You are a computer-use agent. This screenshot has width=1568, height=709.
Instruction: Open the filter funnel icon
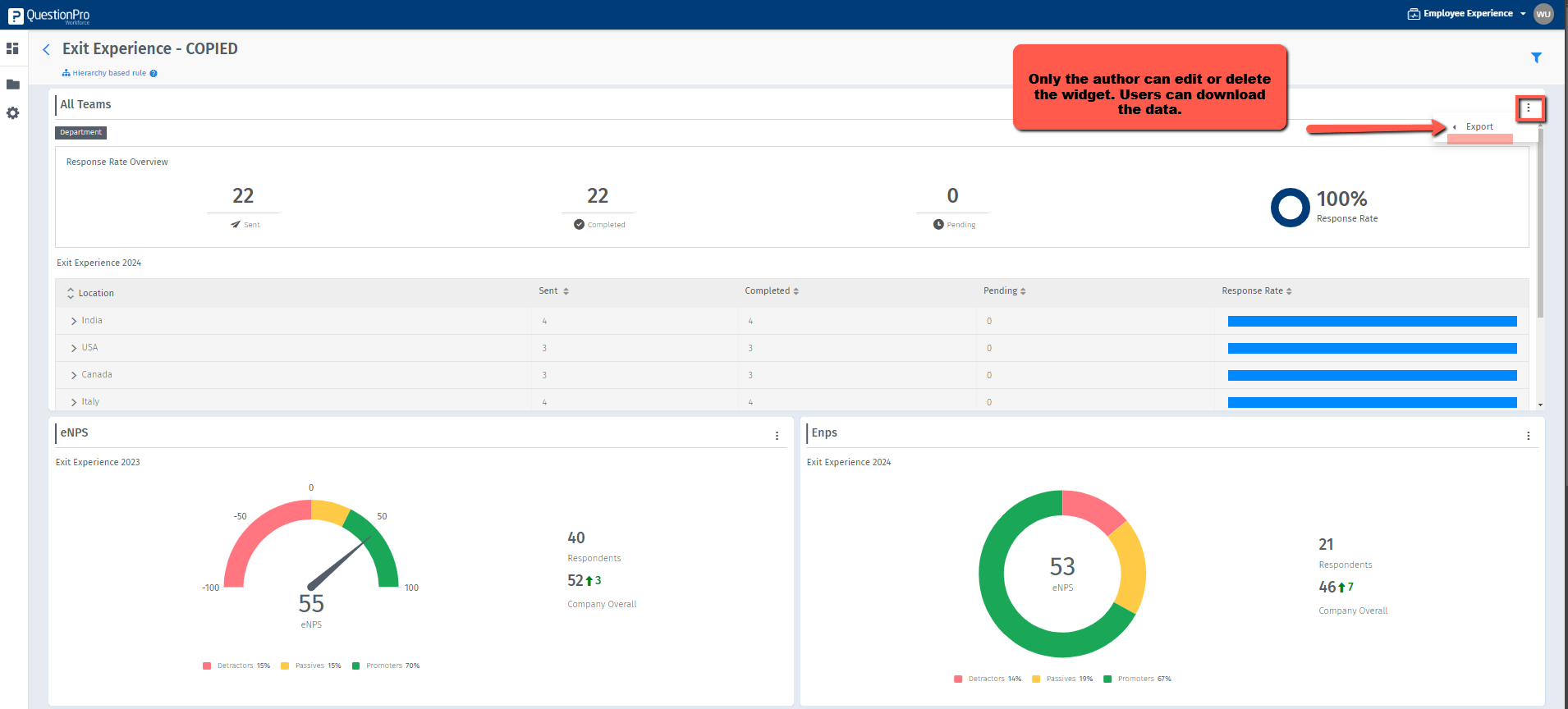pos(1536,57)
